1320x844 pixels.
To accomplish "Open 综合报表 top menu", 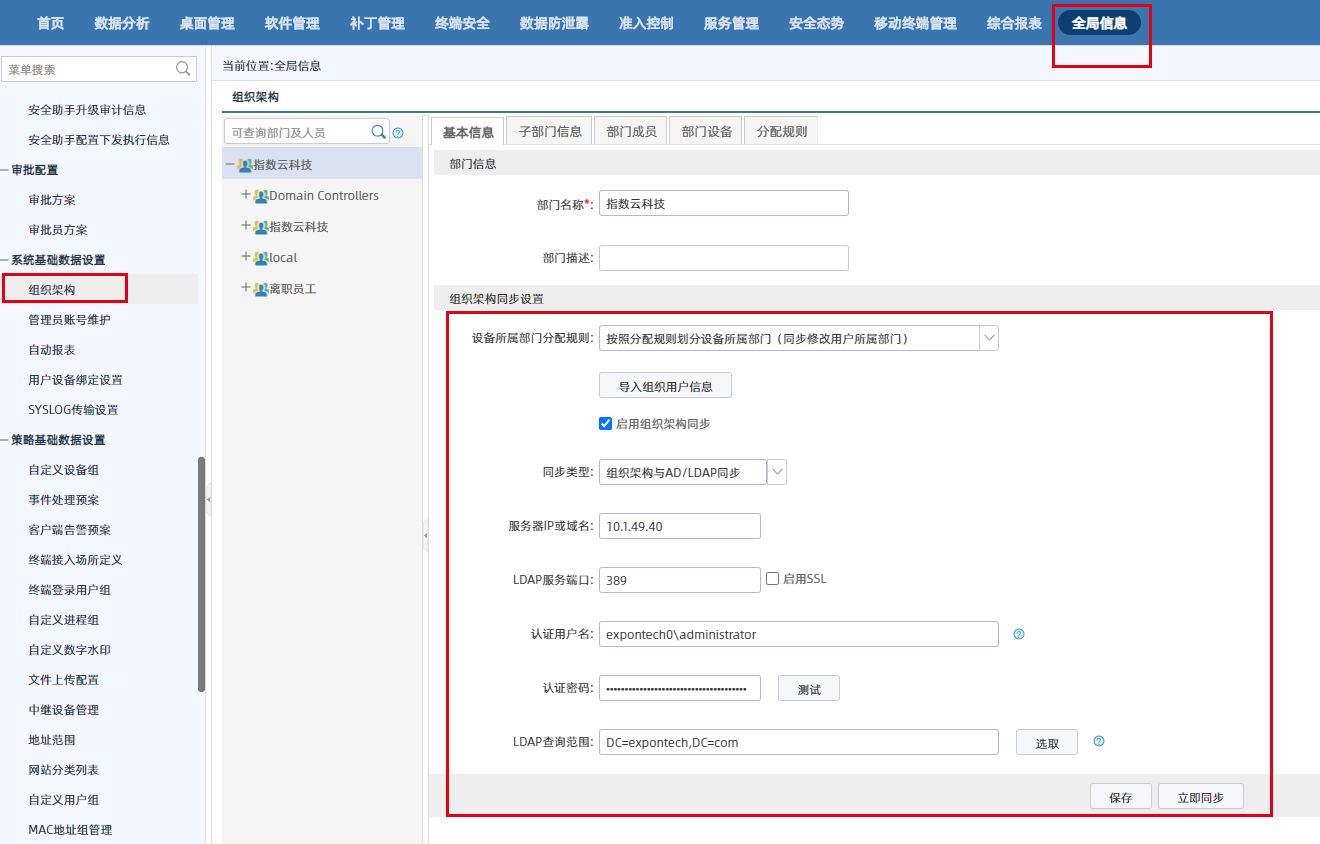I will pos(1014,23).
